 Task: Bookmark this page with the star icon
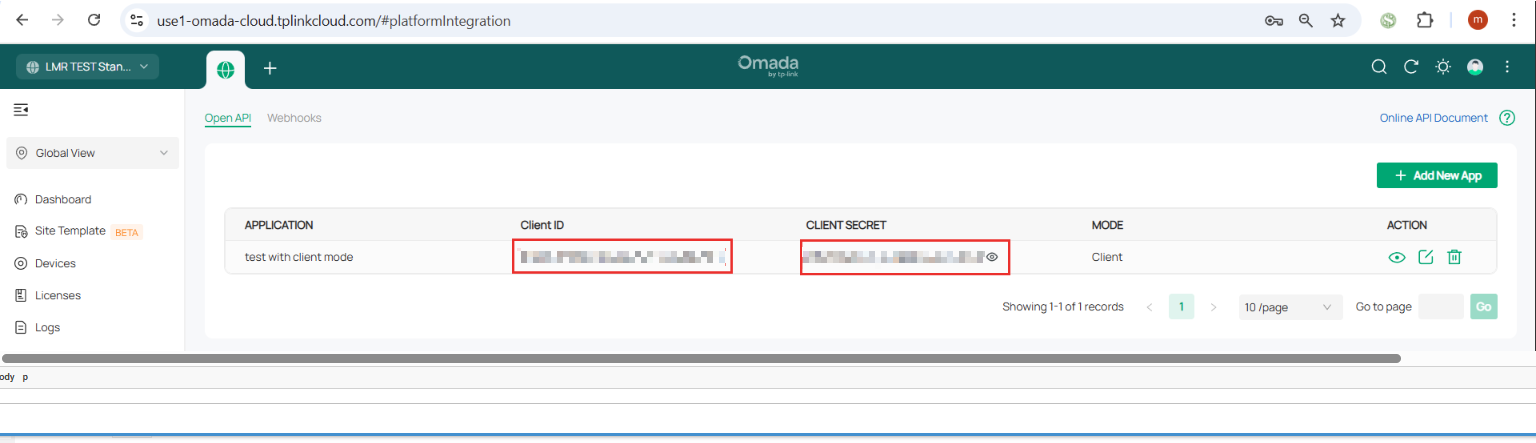click(x=1338, y=20)
